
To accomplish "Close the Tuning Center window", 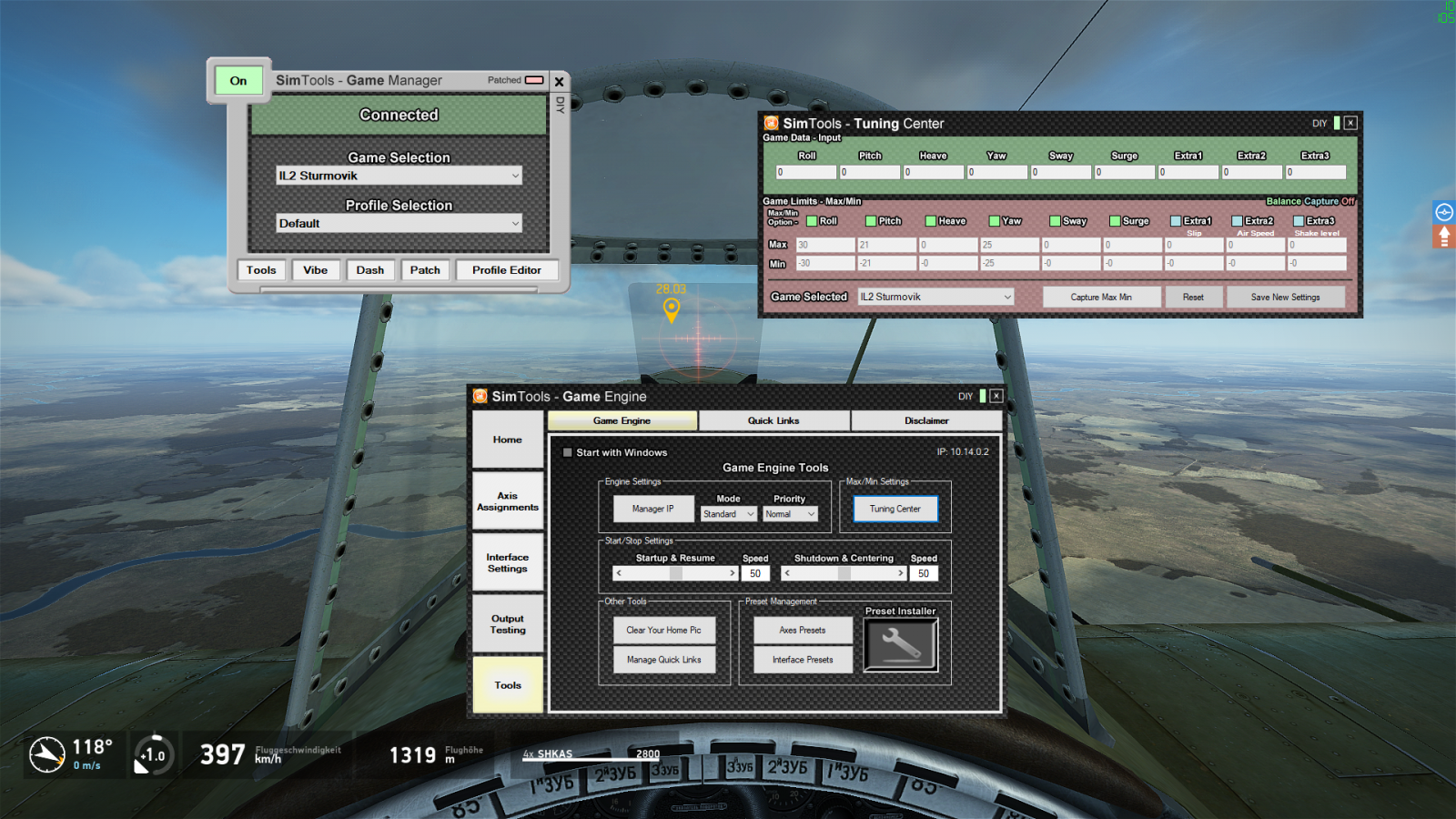I will (1350, 123).
